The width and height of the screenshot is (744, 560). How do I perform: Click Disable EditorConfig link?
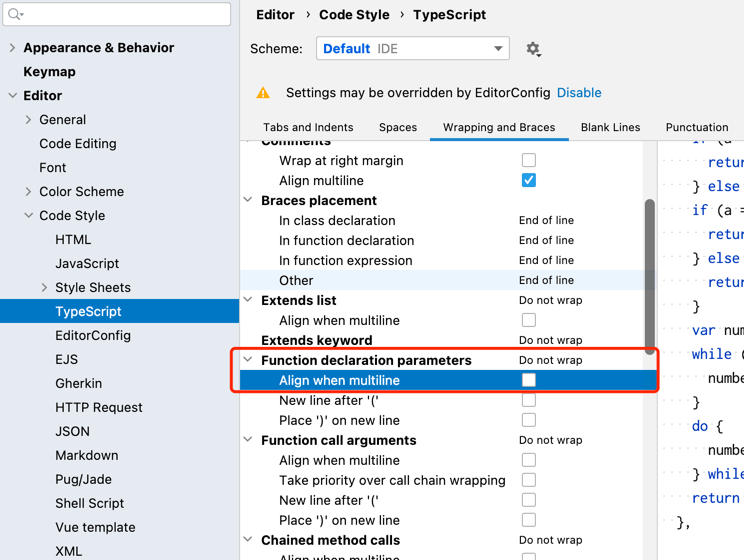tap(579, 93)
